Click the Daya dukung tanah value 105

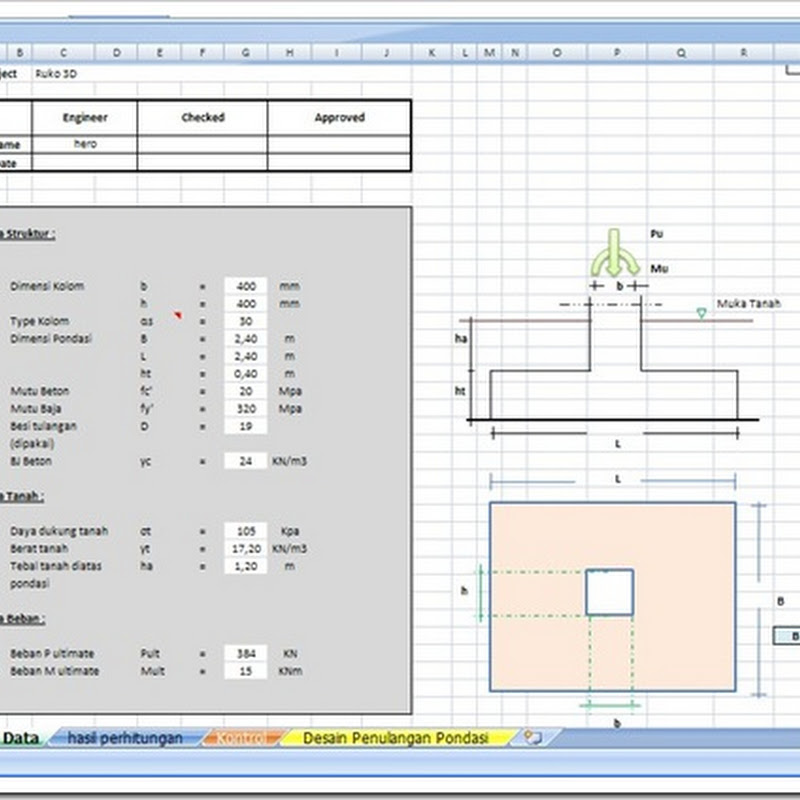(x=245, y=531)
